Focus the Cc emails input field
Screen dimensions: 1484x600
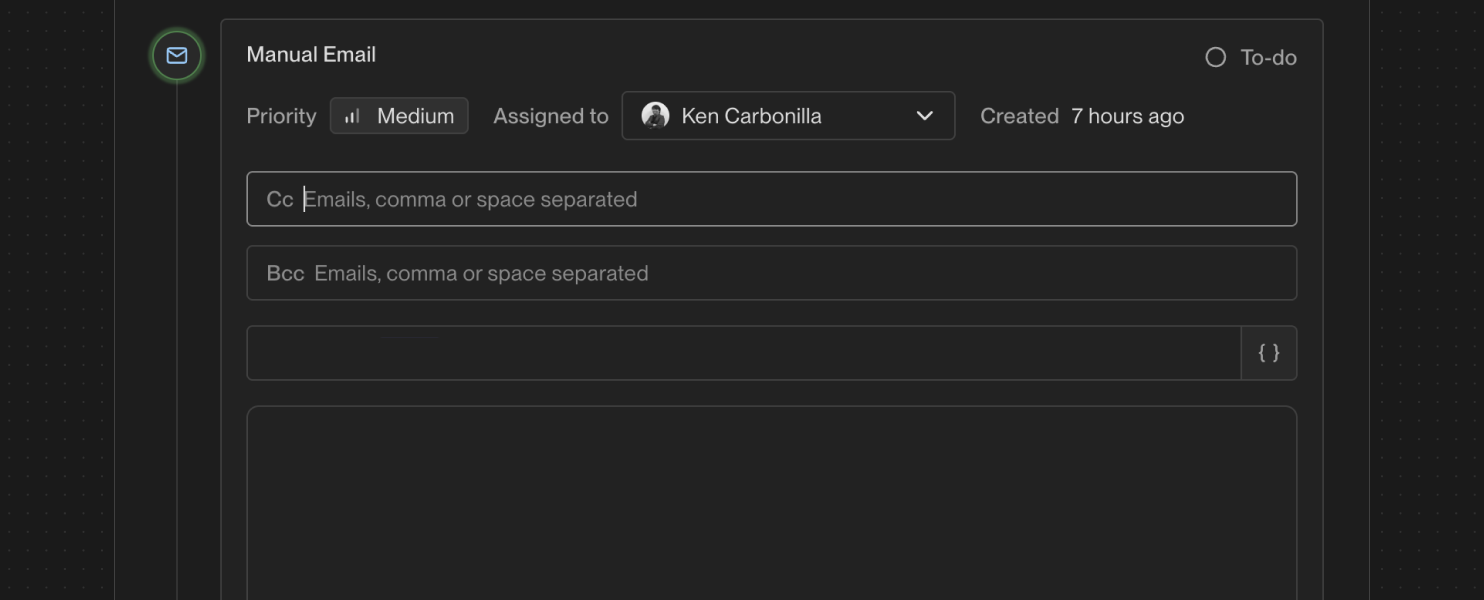pyautogui.click(x=772, y=199)
